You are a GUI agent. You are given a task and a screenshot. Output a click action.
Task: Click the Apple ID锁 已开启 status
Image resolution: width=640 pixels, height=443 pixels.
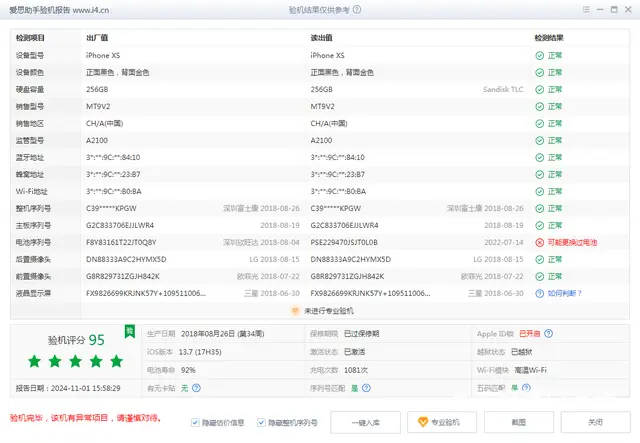[530, 334]
